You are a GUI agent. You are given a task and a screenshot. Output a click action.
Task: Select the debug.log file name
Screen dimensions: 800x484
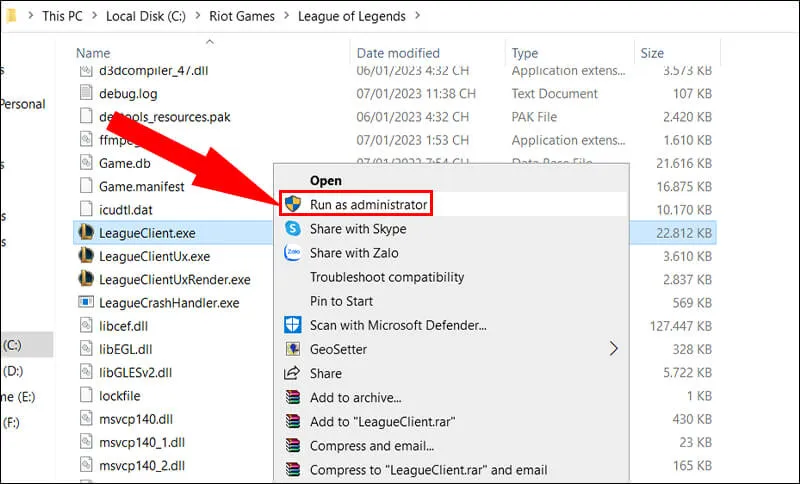tap(128, 93)
